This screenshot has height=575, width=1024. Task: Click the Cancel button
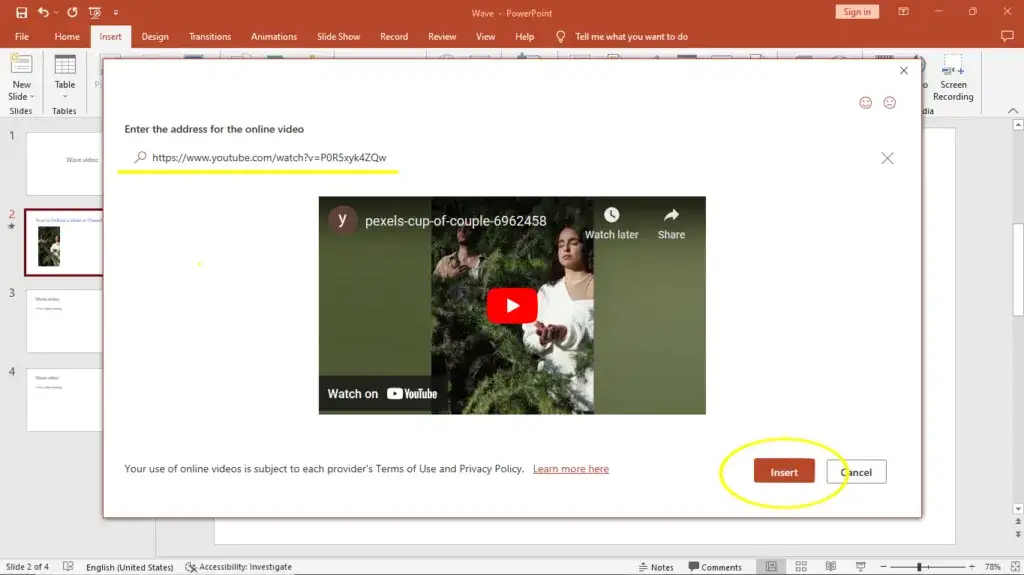pyautogui.click(x=856, y=472)
